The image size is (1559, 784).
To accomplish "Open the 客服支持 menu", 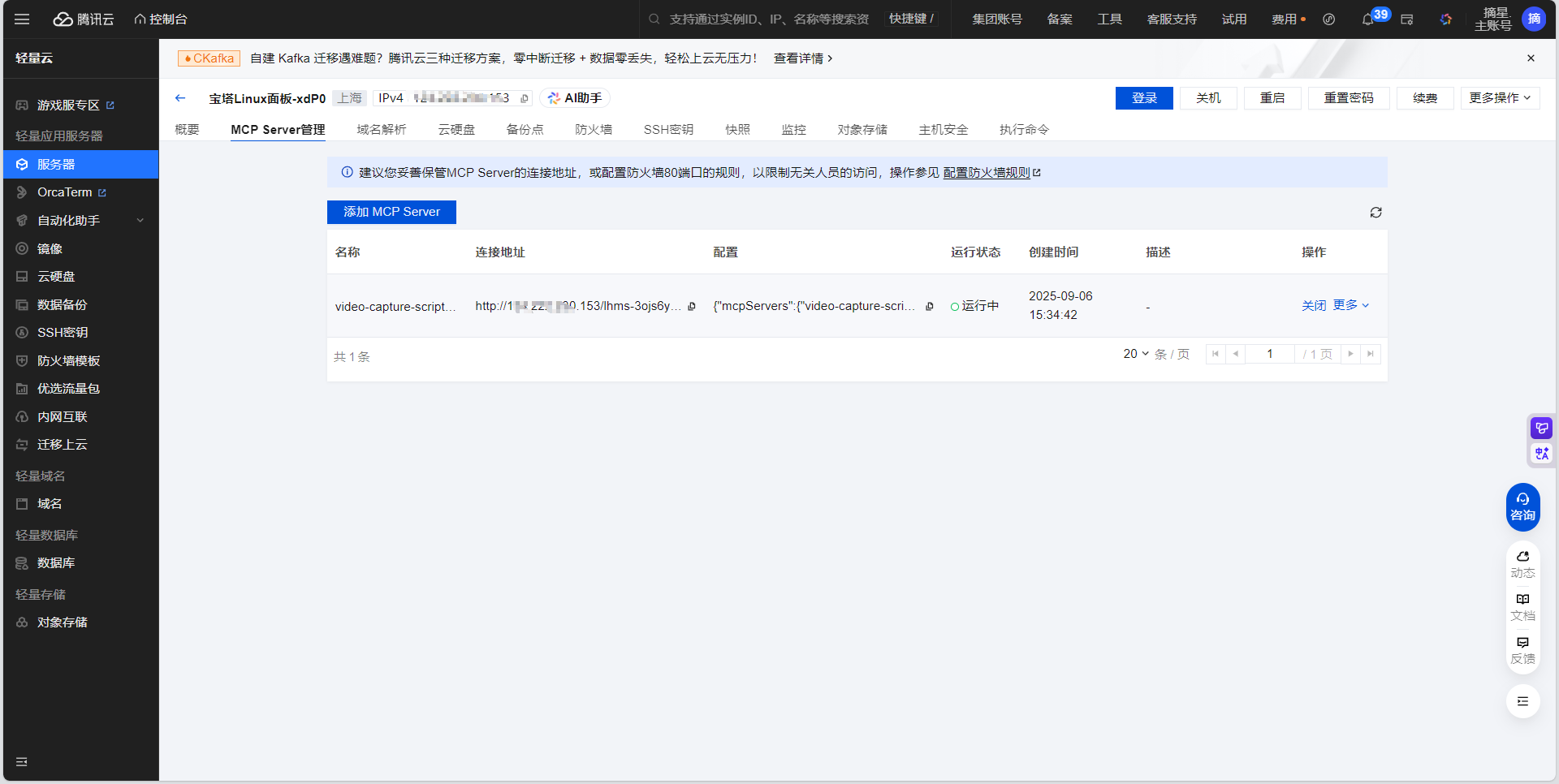I will 1172,19.
